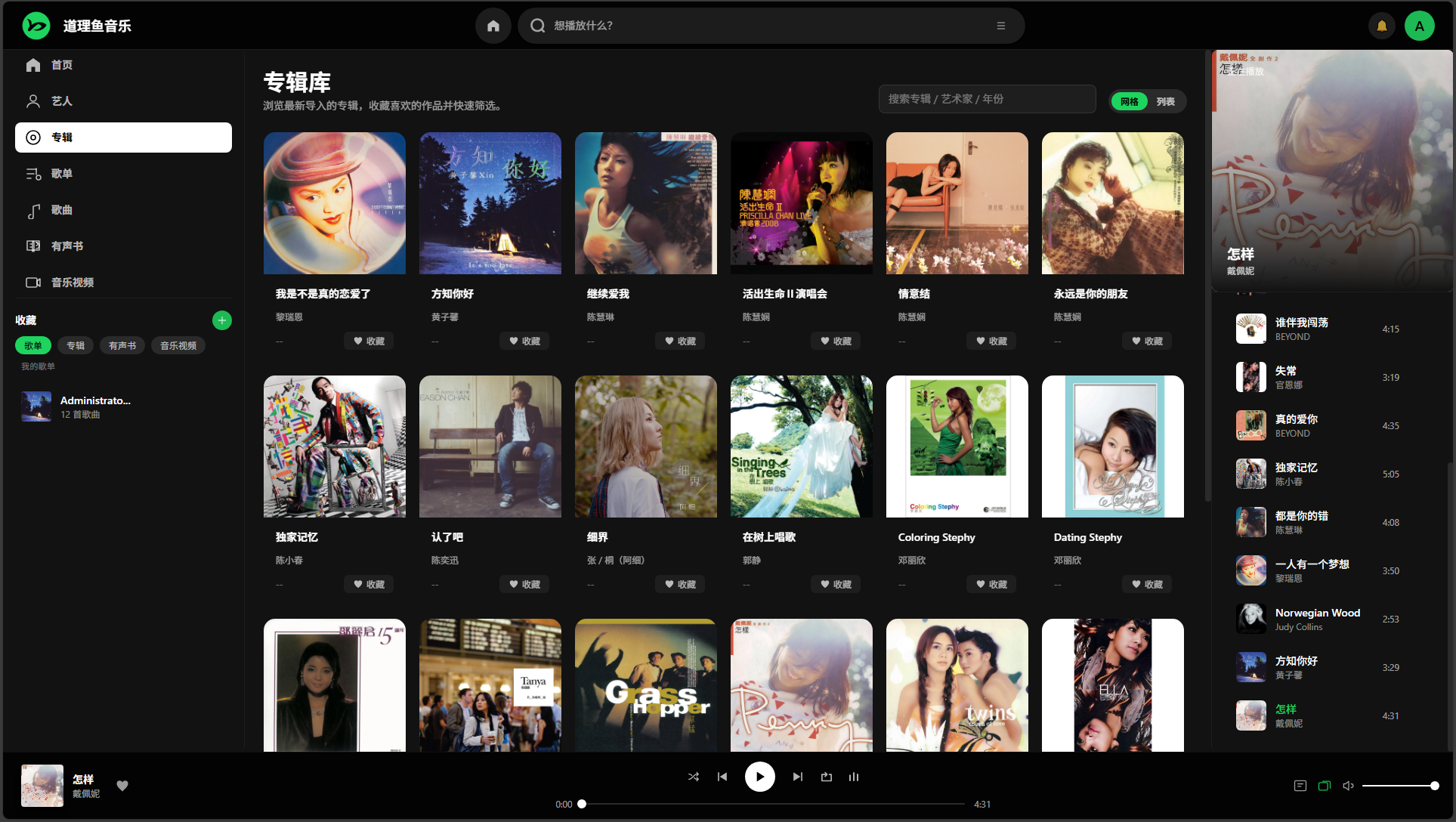
Task: Favorite the album 方知你好 with 收藏
Action: click(524, 341)
